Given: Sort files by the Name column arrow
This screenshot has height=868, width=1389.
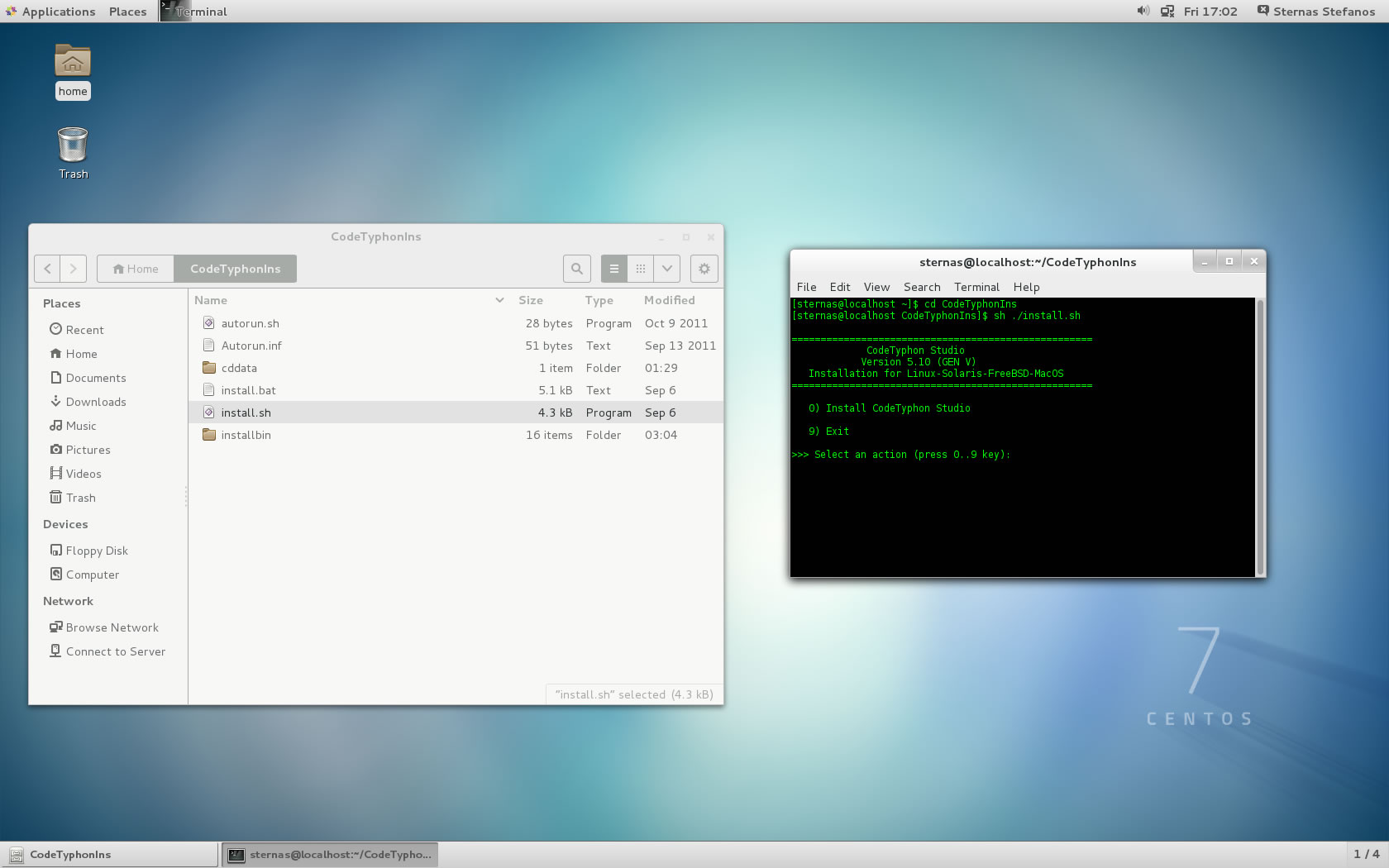Looking at the screenshot, I should (x=499, y=300).
